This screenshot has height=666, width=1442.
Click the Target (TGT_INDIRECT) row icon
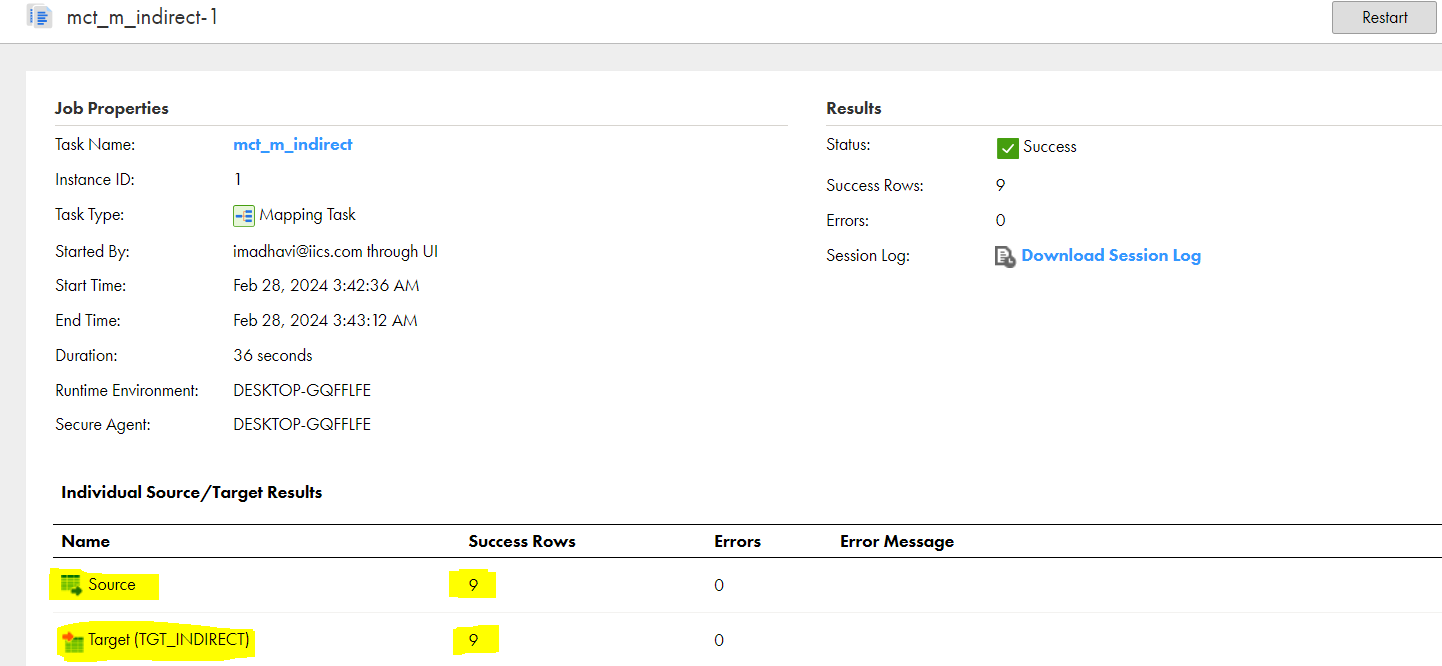(72, 640)
